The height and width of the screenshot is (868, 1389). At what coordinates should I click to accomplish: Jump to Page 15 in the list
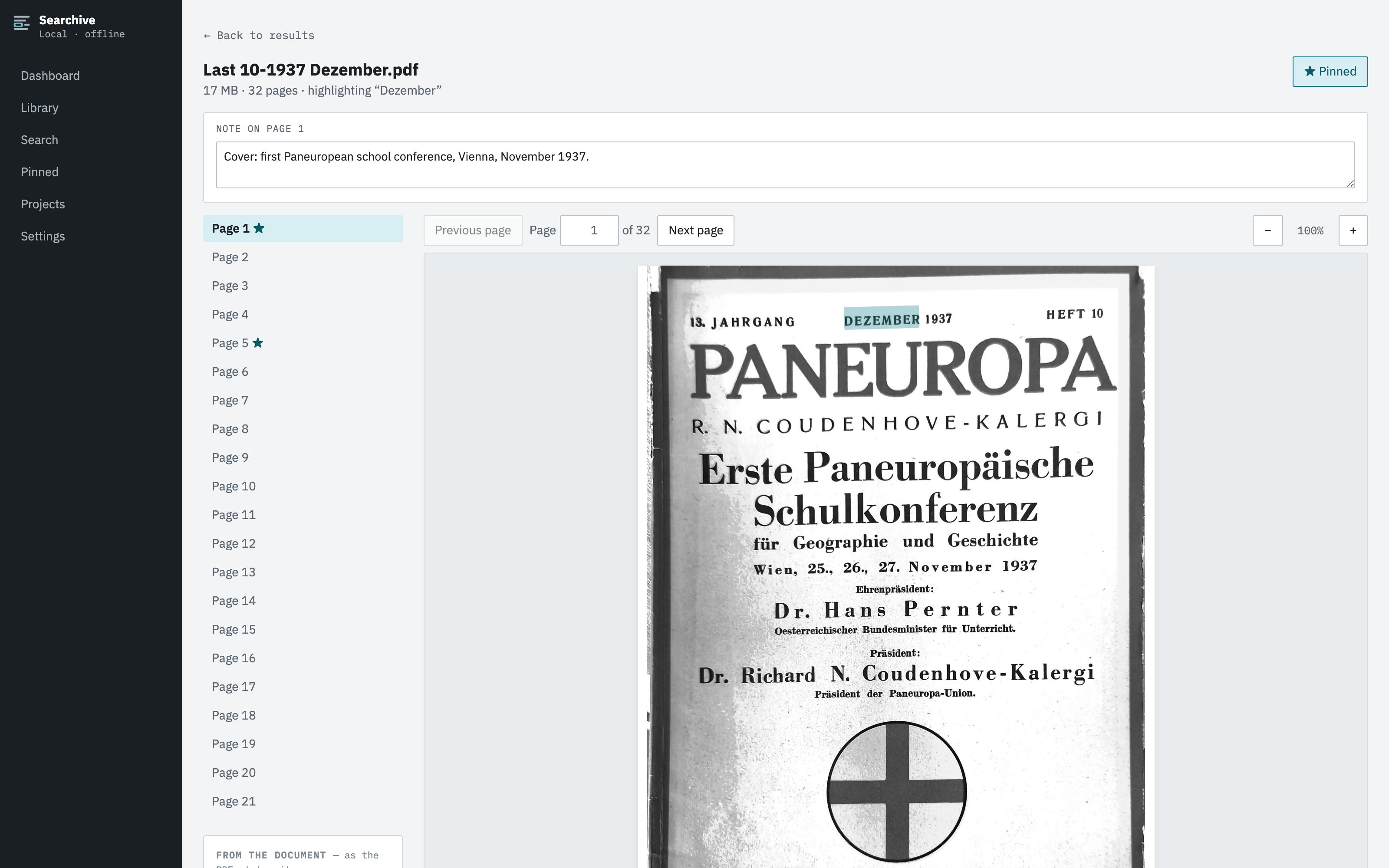point(303,630)
